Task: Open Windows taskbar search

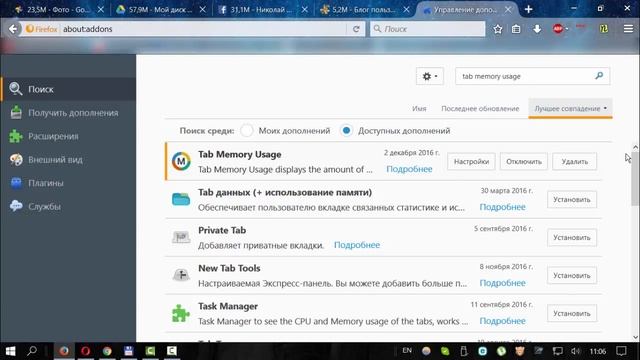Action: click(x=32, y=351)
